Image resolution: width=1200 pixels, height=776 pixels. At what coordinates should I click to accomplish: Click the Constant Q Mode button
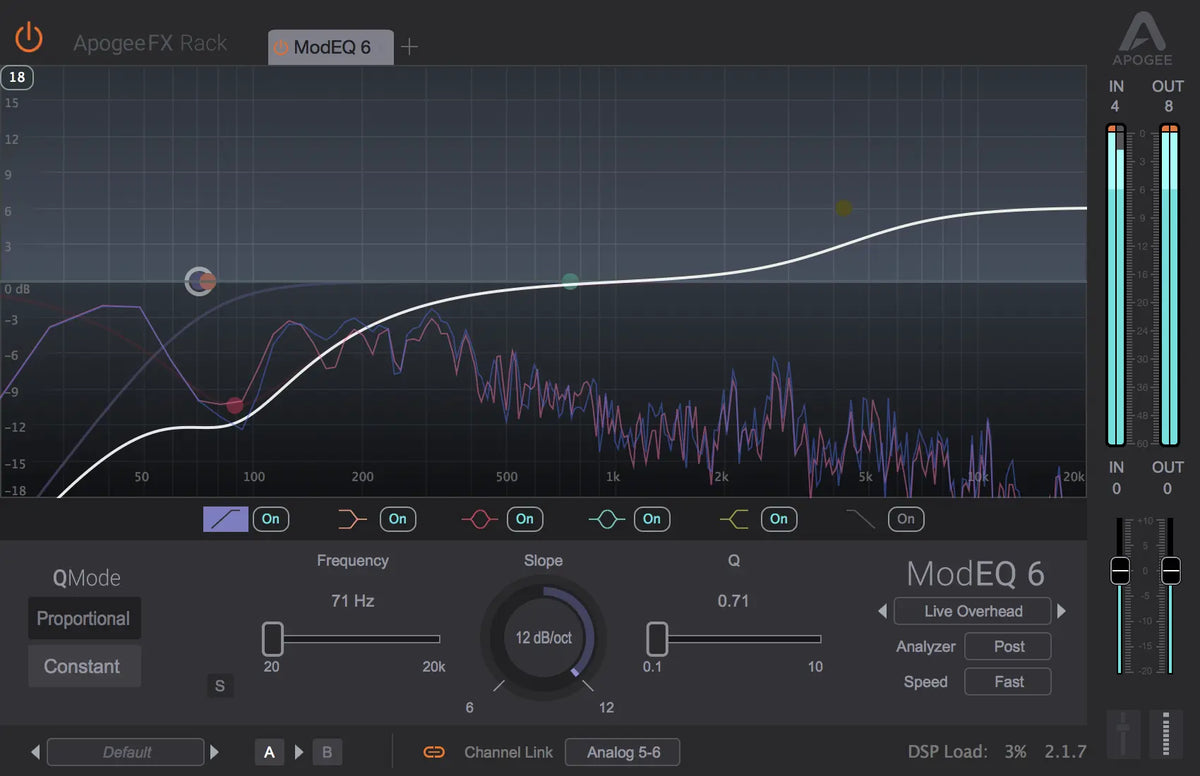[84, 666]
